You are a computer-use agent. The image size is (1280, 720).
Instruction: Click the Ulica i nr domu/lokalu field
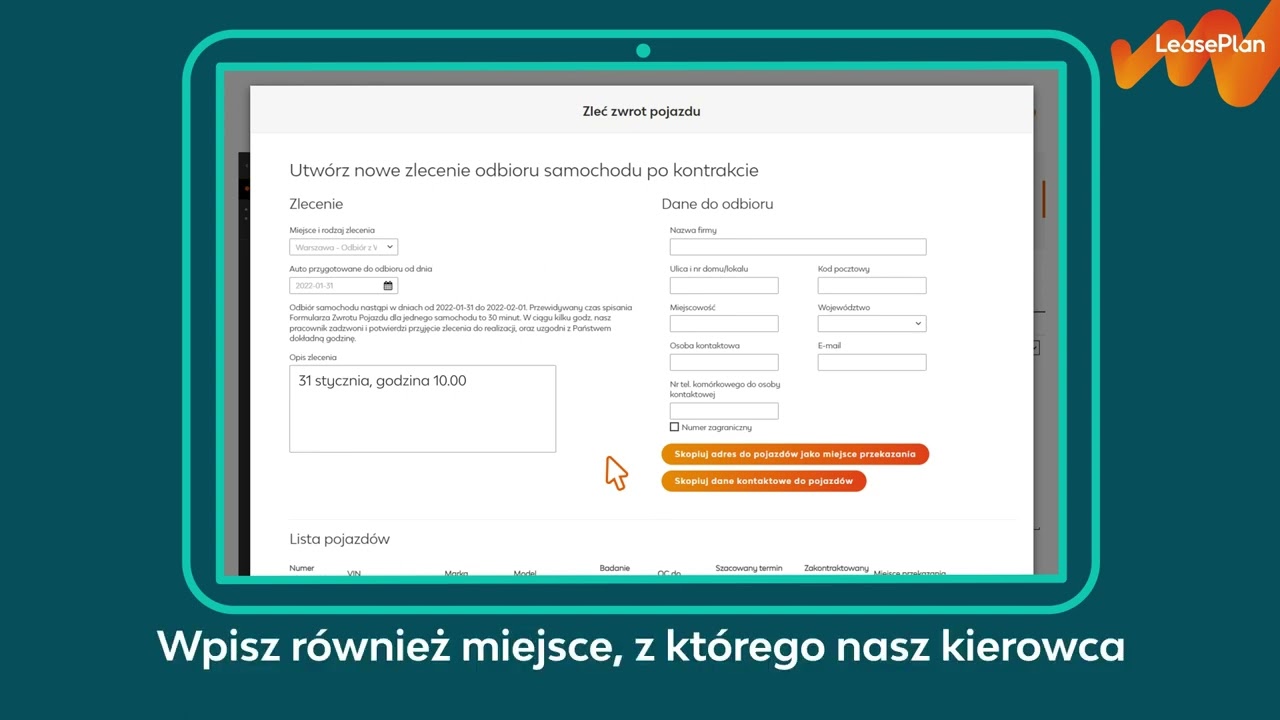point(724,285)
